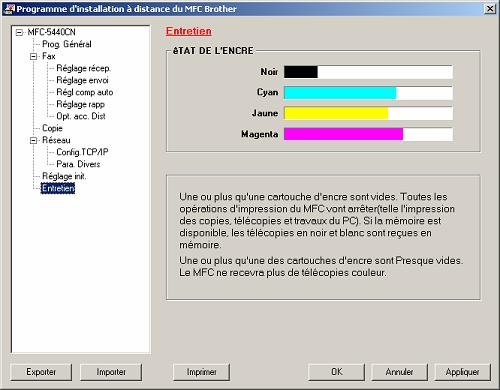Collapse the MFC-5440CN root node
The image size is (500, 390).
tap(19, 32)
